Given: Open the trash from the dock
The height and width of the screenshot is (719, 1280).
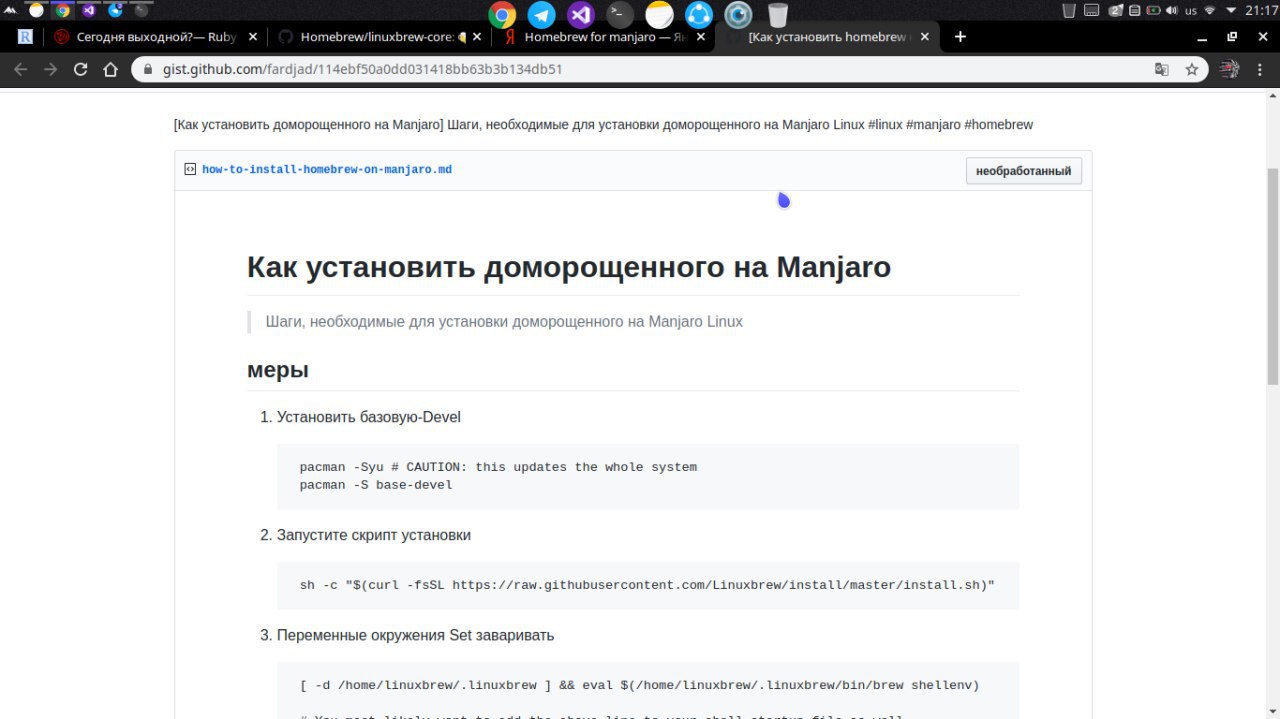Looking at the screenshot, I should (x=777, y=14).
